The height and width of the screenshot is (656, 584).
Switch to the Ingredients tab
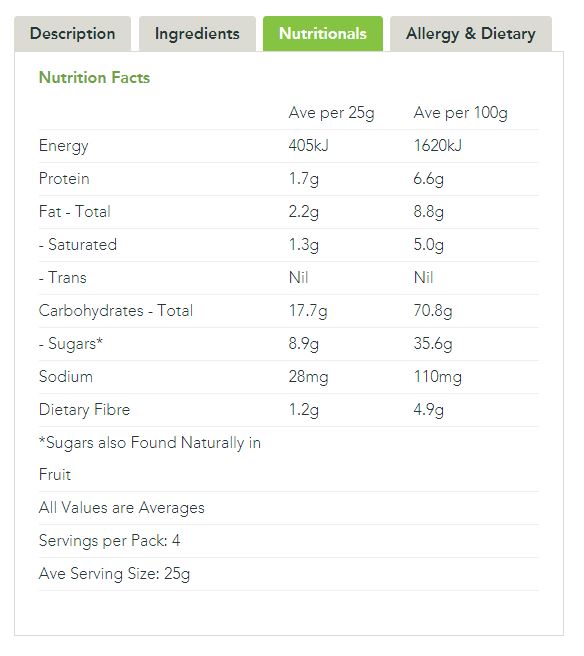coord(197,34)
